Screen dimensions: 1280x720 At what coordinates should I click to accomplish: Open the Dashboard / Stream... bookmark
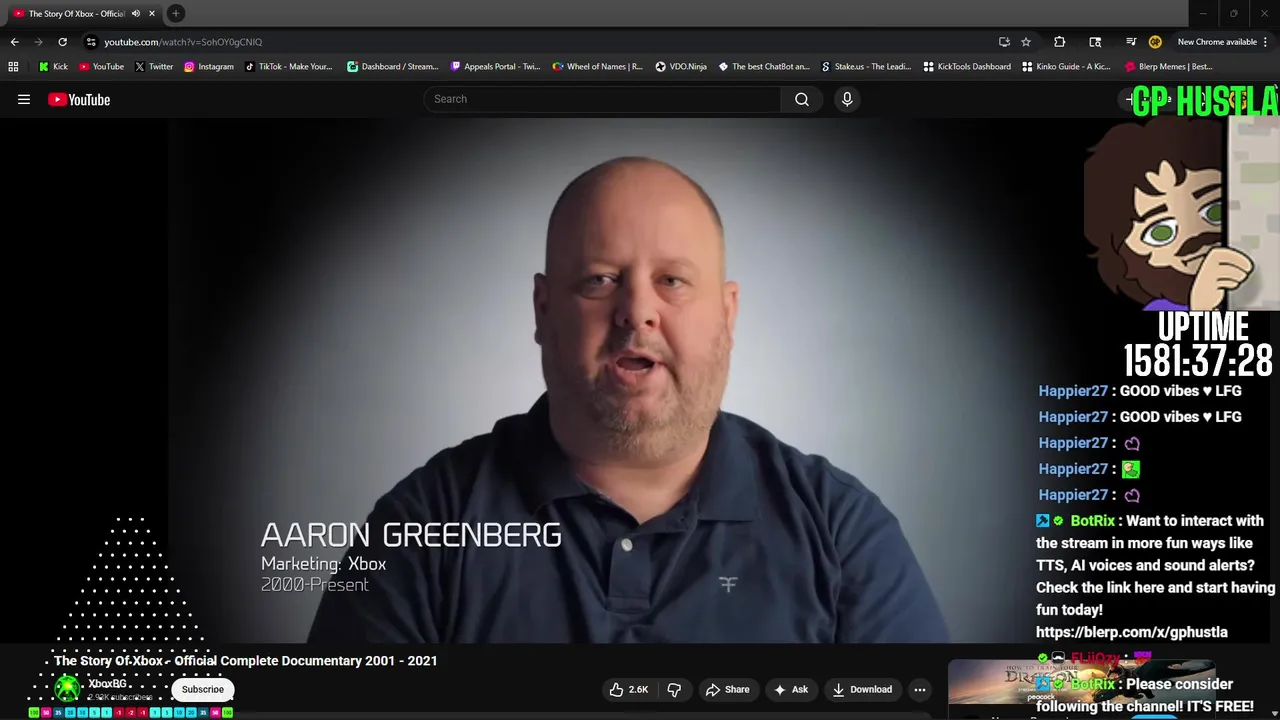coord(392,67)
